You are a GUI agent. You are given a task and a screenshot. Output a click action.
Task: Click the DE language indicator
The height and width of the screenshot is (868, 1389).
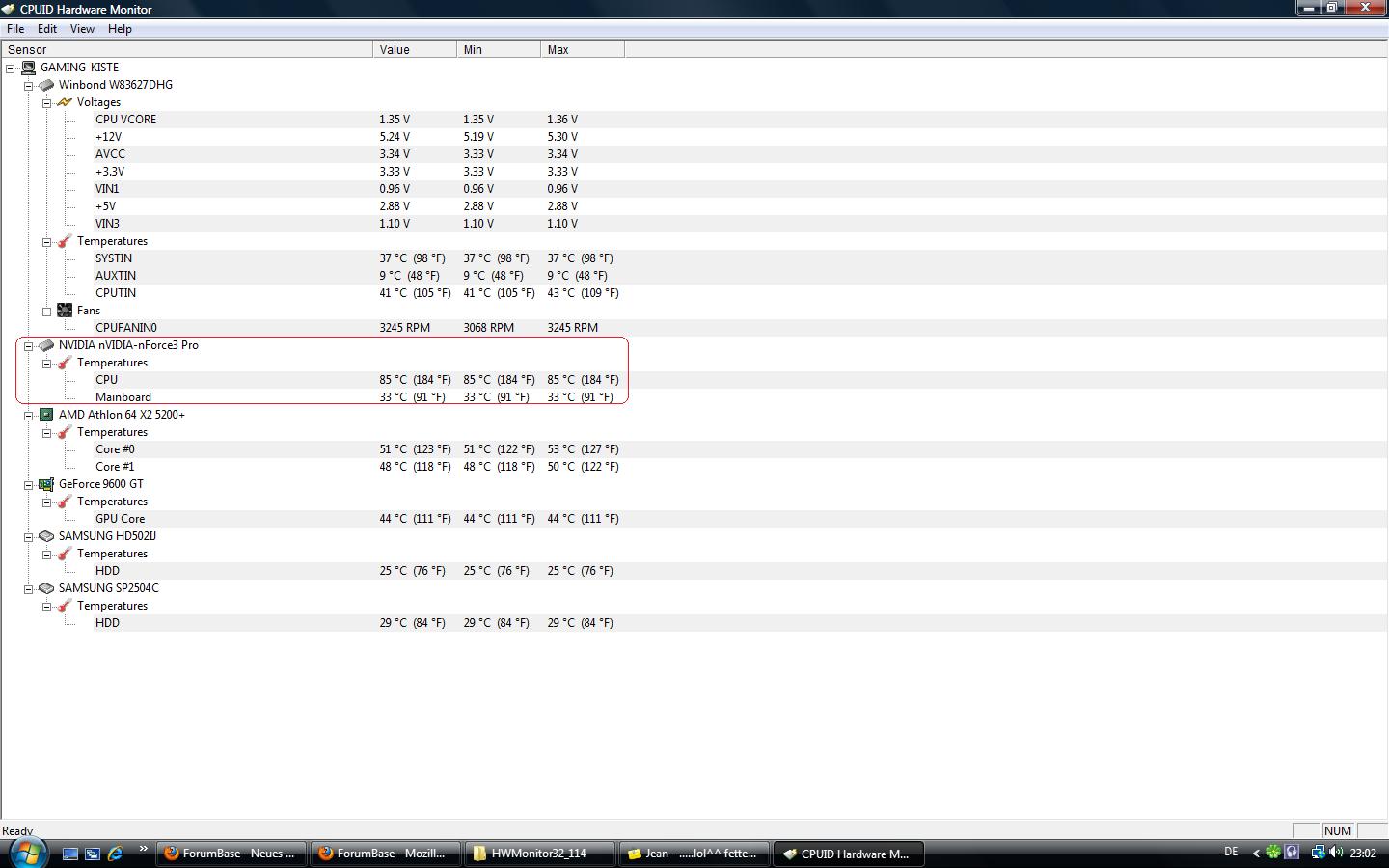tap(1231, 852)
